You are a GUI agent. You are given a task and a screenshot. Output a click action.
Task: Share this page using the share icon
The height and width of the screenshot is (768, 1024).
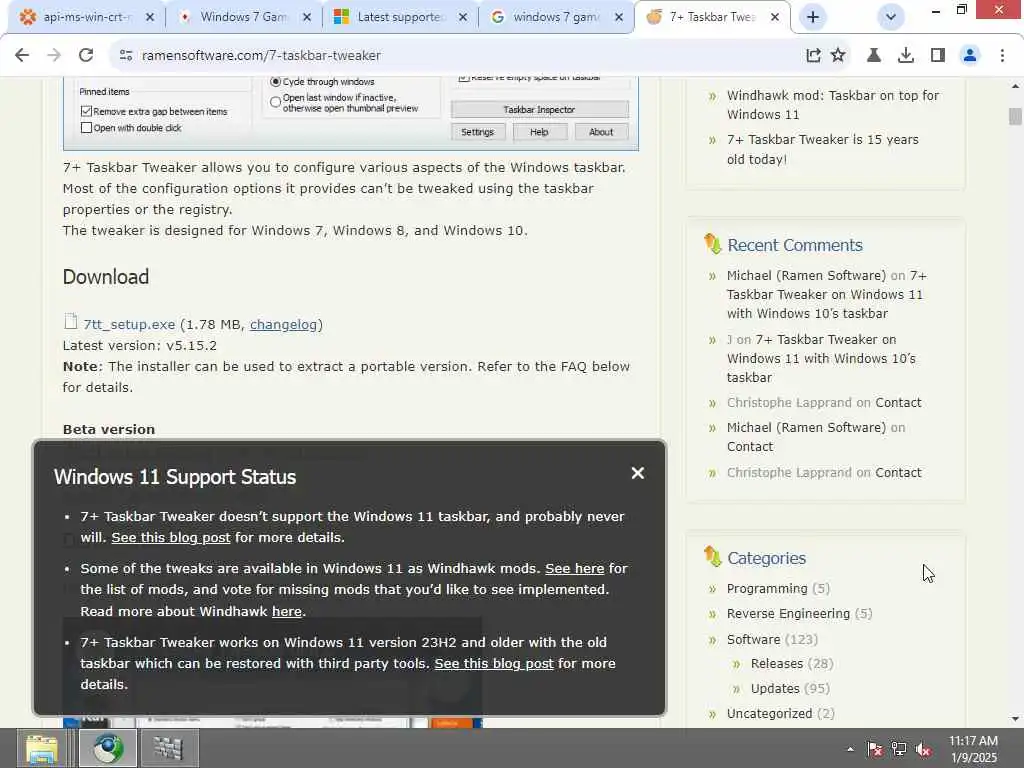(x=813, y=56)
